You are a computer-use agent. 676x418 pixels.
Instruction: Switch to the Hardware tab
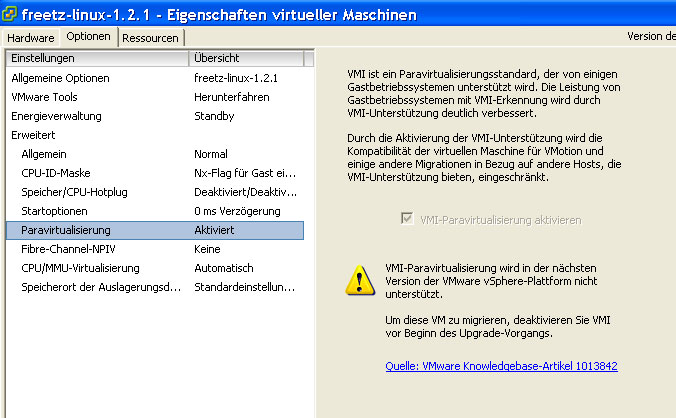coord(30,37)
